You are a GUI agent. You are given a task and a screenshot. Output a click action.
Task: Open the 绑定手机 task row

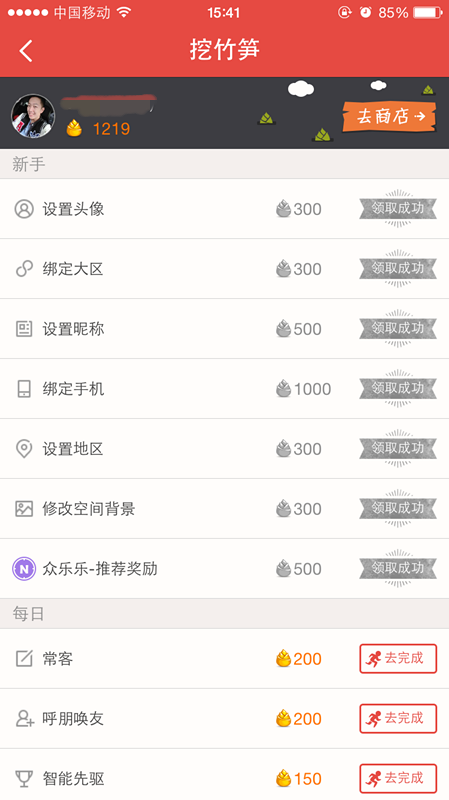click(x=224, y=389)
